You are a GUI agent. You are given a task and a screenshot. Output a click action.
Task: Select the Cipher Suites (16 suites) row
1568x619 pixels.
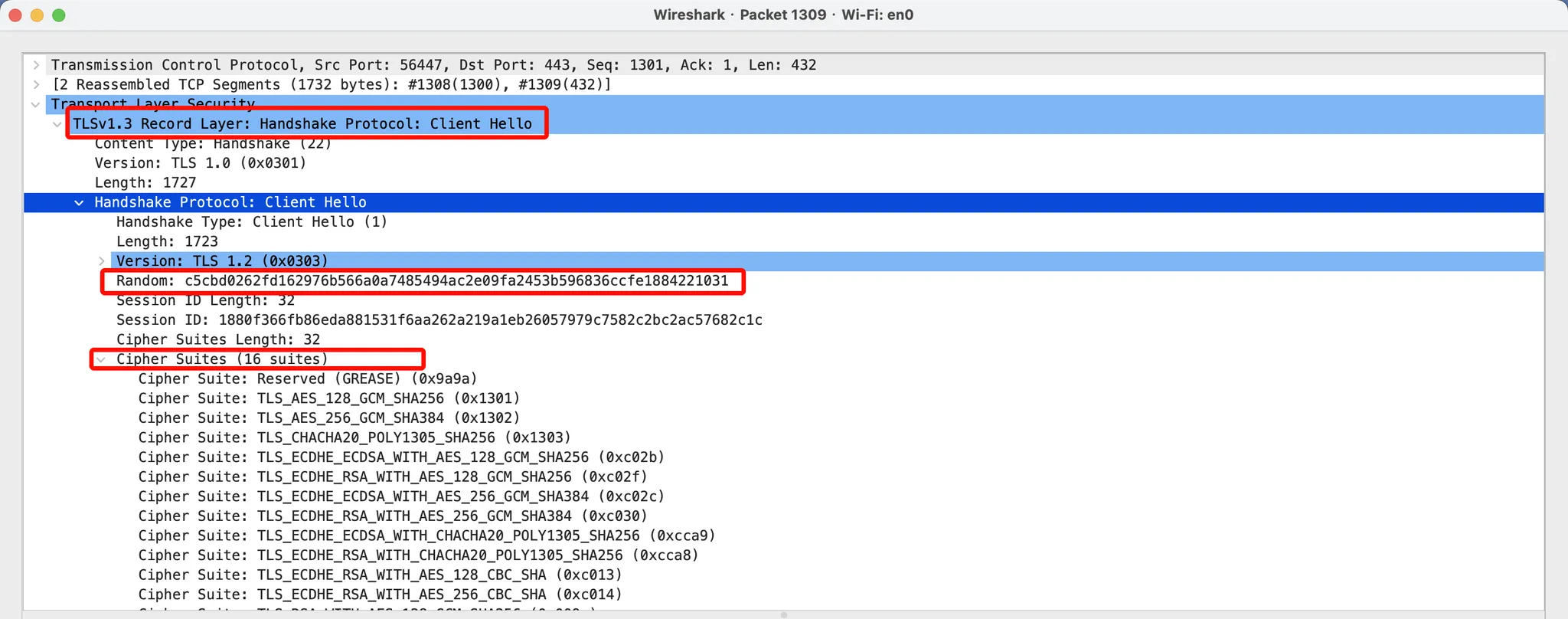pos(222,359)
